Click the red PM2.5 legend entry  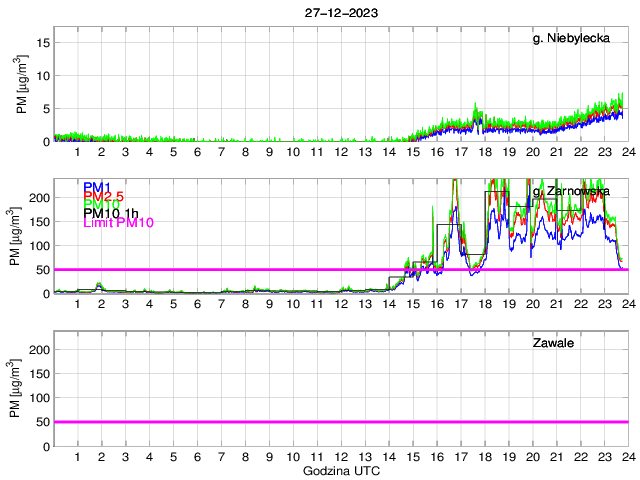pyautogui.click(x=103, y=196)
